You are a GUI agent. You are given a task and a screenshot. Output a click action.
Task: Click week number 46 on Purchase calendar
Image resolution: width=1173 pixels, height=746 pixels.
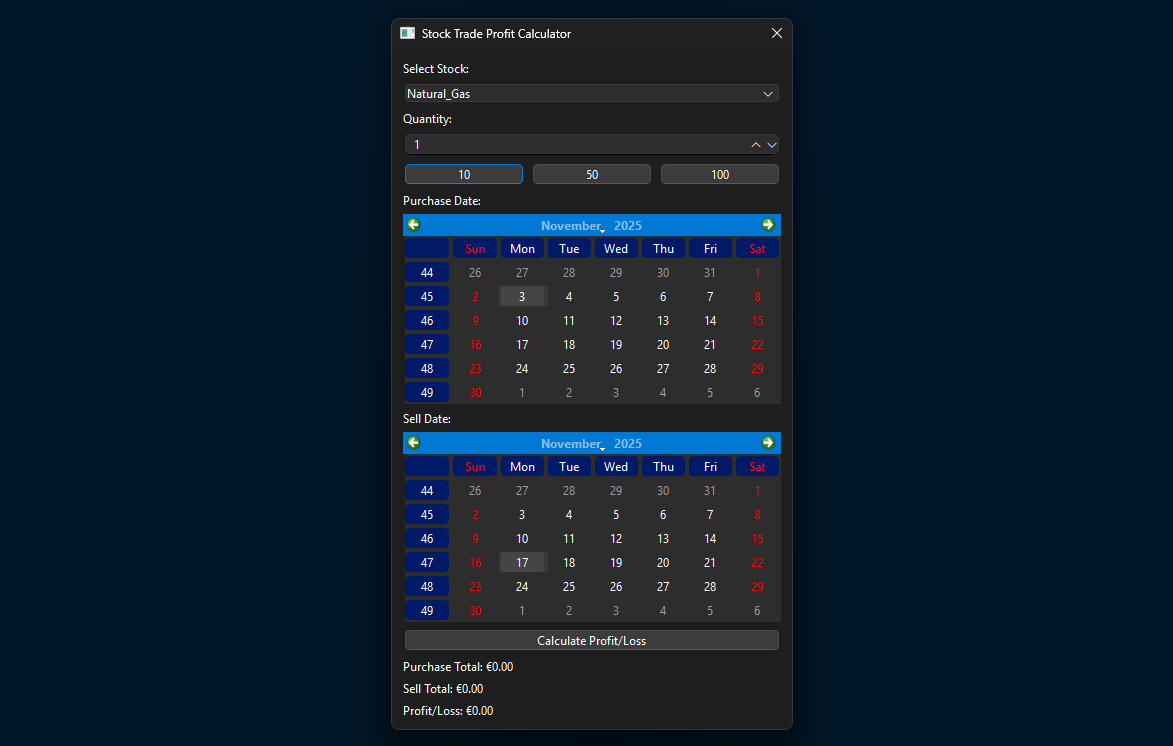pyautogui.click(x=427, y=320)
